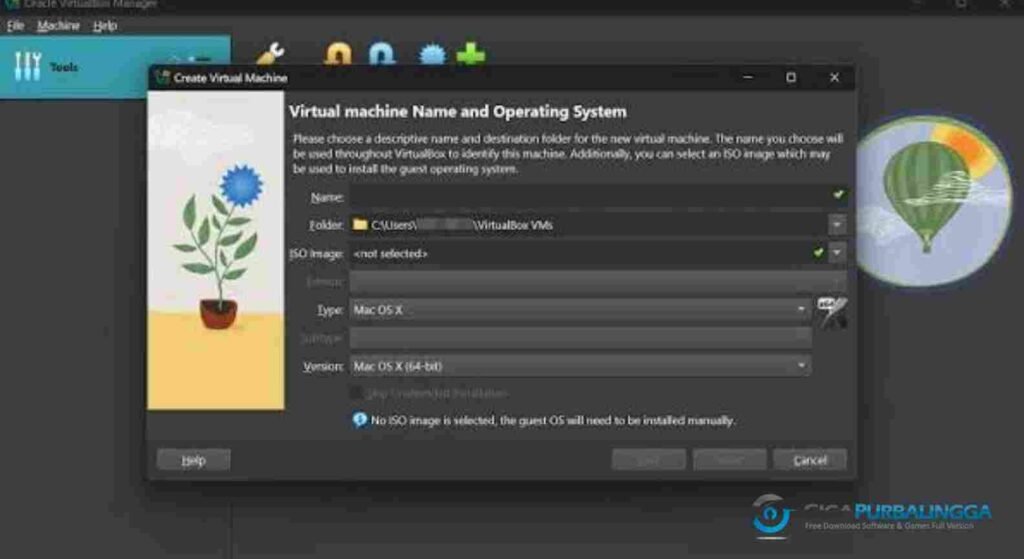Image resolution: width=1024 pixels, height=559 pixels.
Task: Open the Machine menu
Action: pyautogui.click(x=58, y=26)
